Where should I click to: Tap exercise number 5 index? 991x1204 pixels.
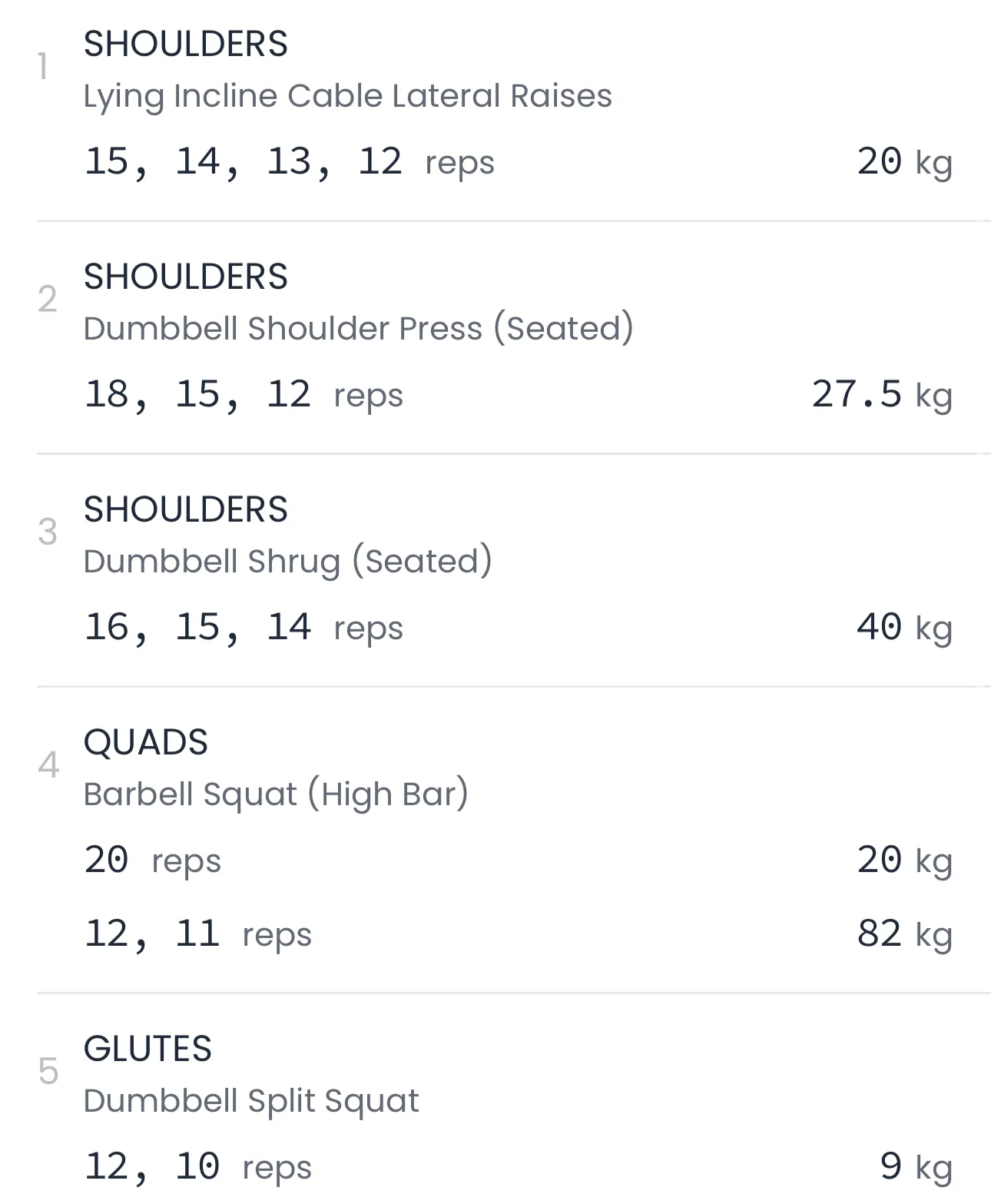click(48, 1072)
